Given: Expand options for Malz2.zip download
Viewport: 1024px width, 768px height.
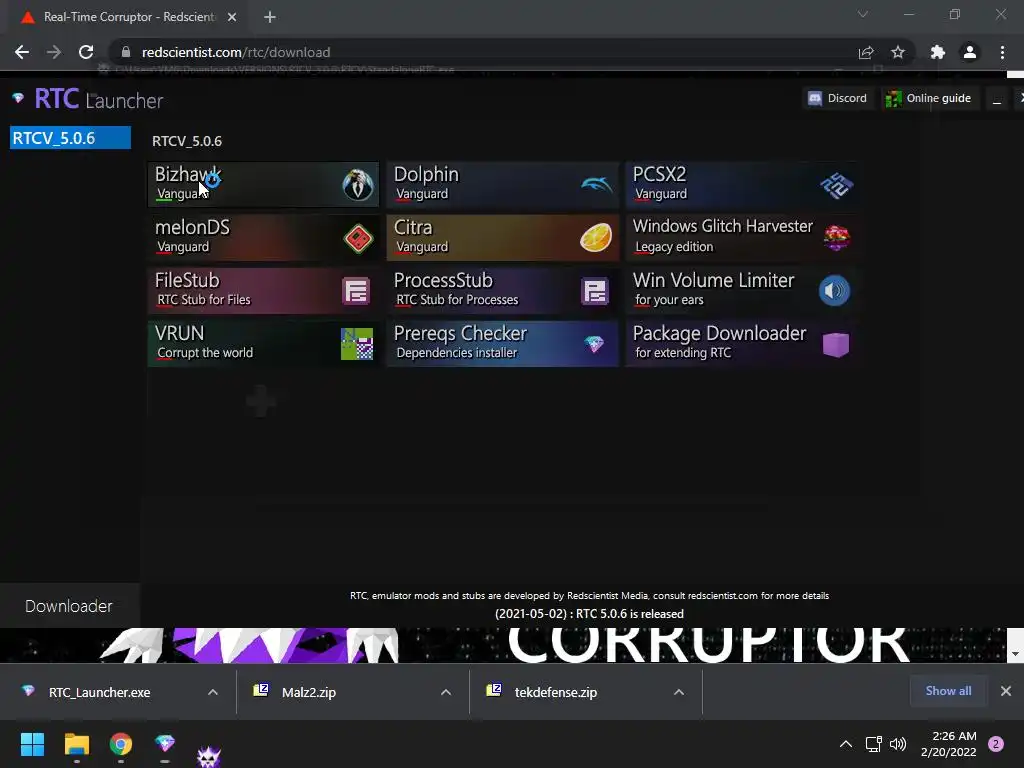Looking at the screenshot, I should point(446,692).
